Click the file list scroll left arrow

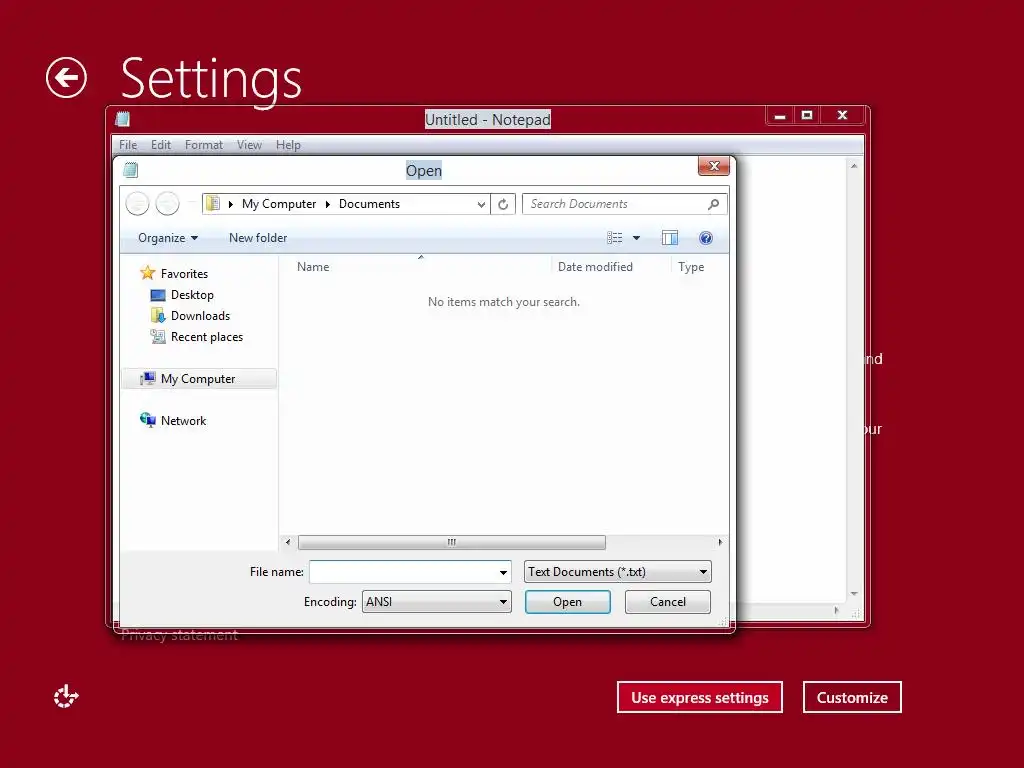(288, 542)
